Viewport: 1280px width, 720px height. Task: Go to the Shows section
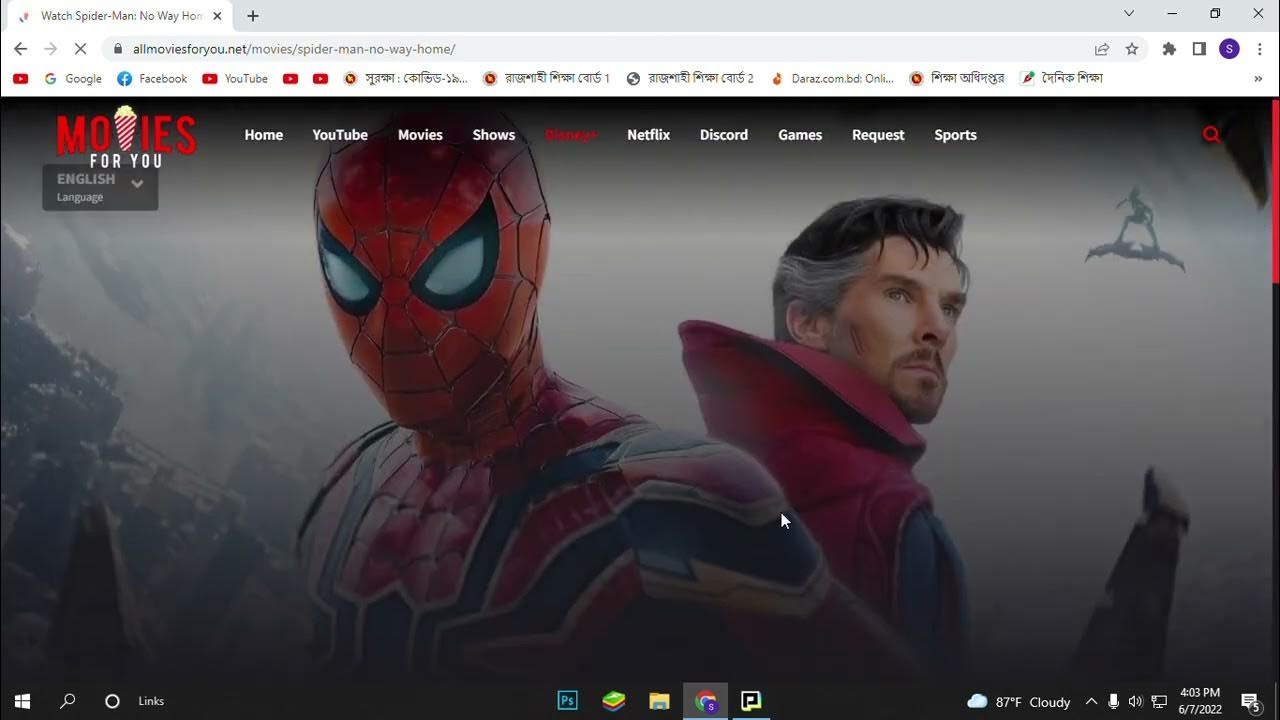(x=494, y=135)
